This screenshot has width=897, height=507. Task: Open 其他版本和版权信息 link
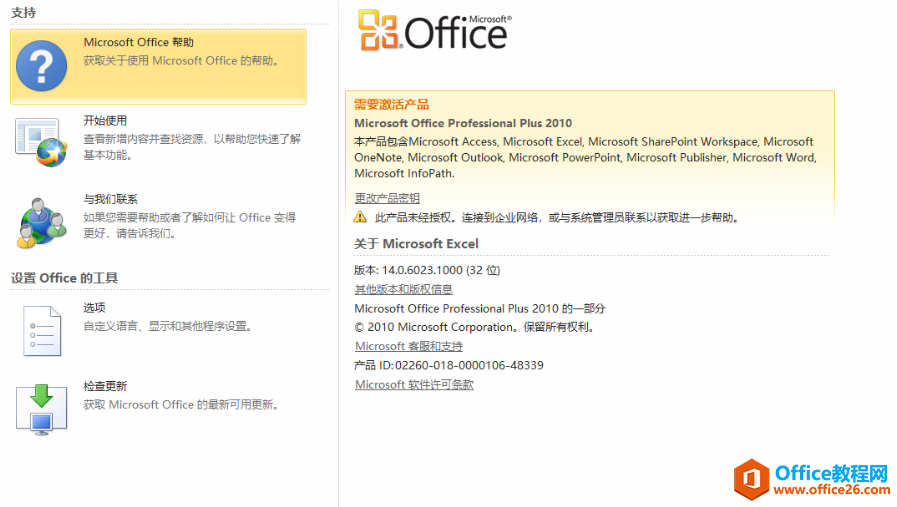click(x=403, y=289)
